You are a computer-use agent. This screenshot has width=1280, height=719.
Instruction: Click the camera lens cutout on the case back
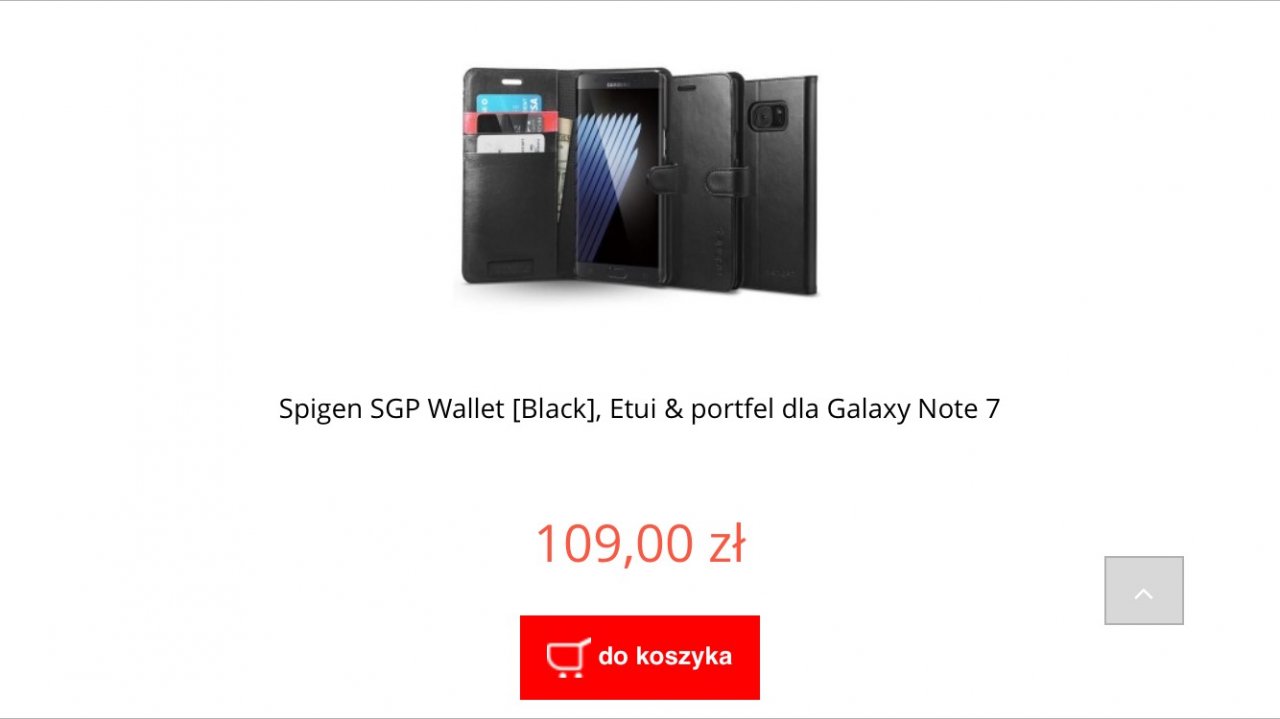tap(767, 115)
